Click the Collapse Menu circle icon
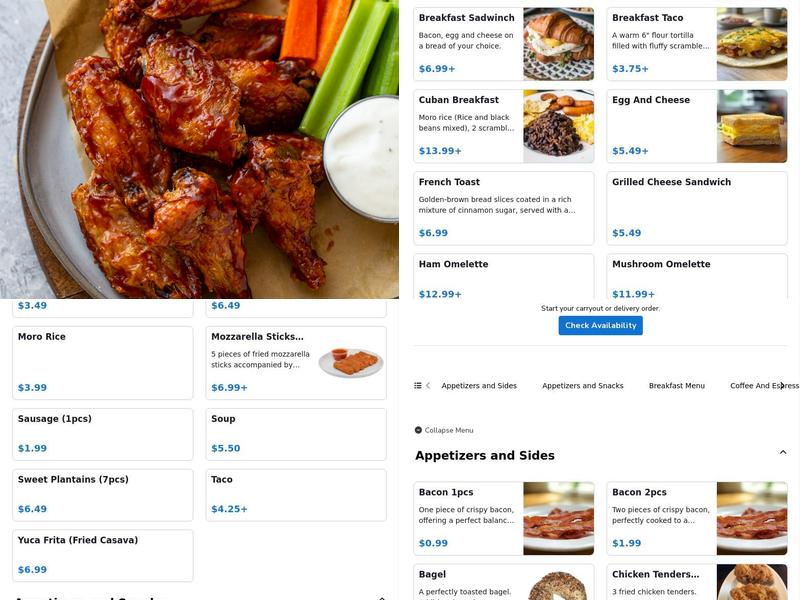The width and height of the screenshot is (800, 600). tap(418, 430)
